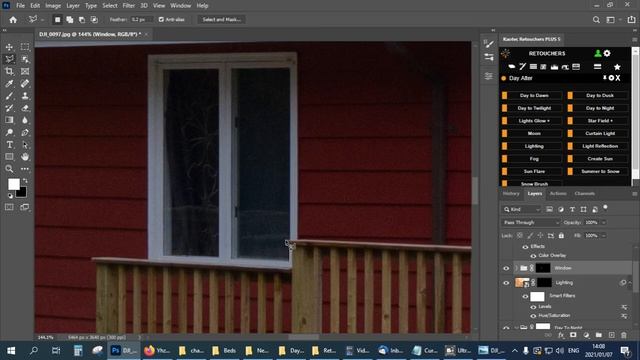Enable lock all layer attributes
This screenshot has height=360, width=640.
[x=561, y=236]
